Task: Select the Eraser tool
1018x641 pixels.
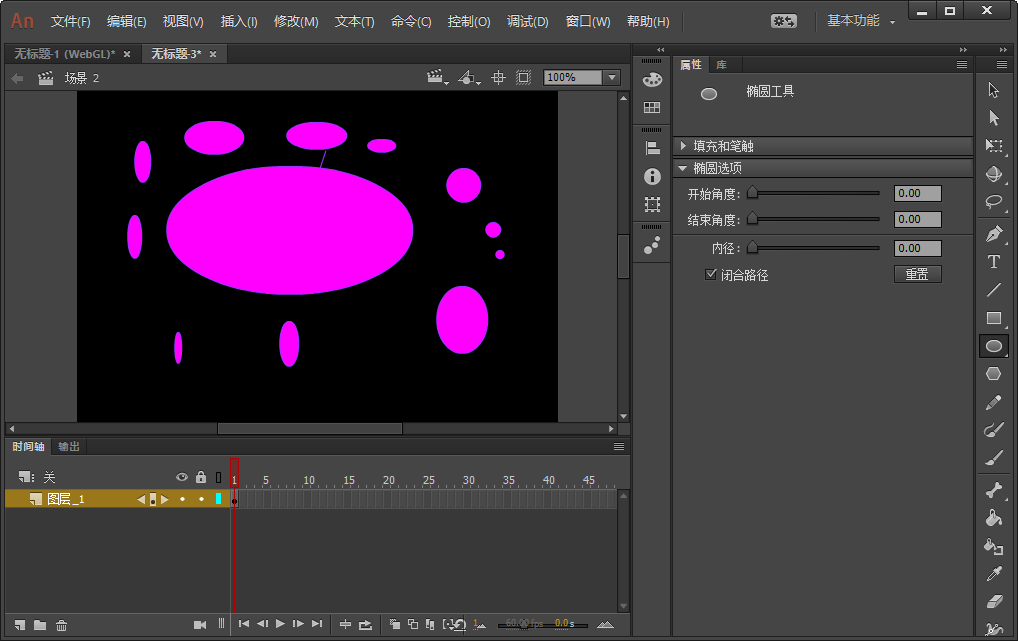Action: [x=994, y=602]
